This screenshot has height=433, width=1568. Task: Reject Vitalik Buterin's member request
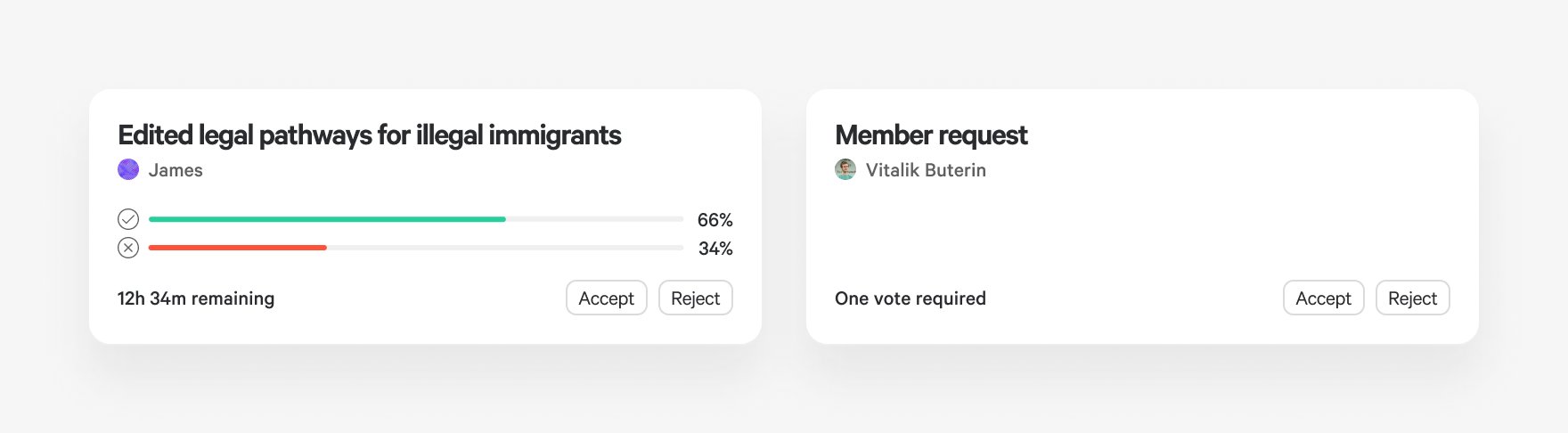click(1412, 298)
